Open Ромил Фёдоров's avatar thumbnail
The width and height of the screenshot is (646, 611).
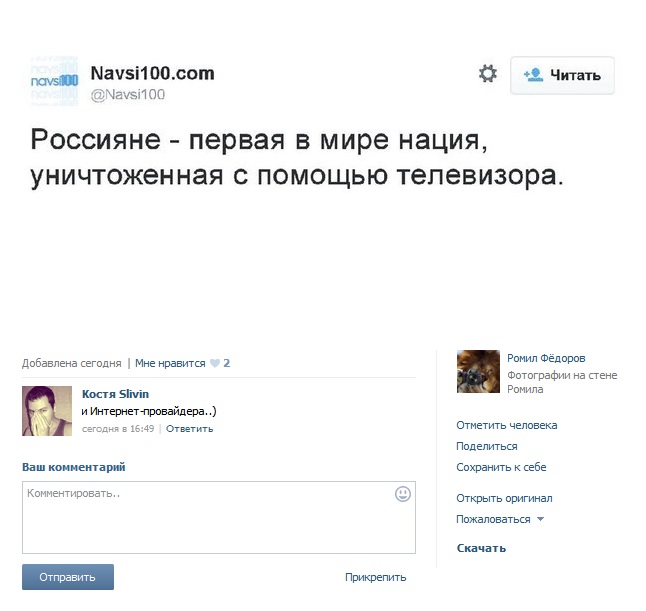[x=478, y=371]
